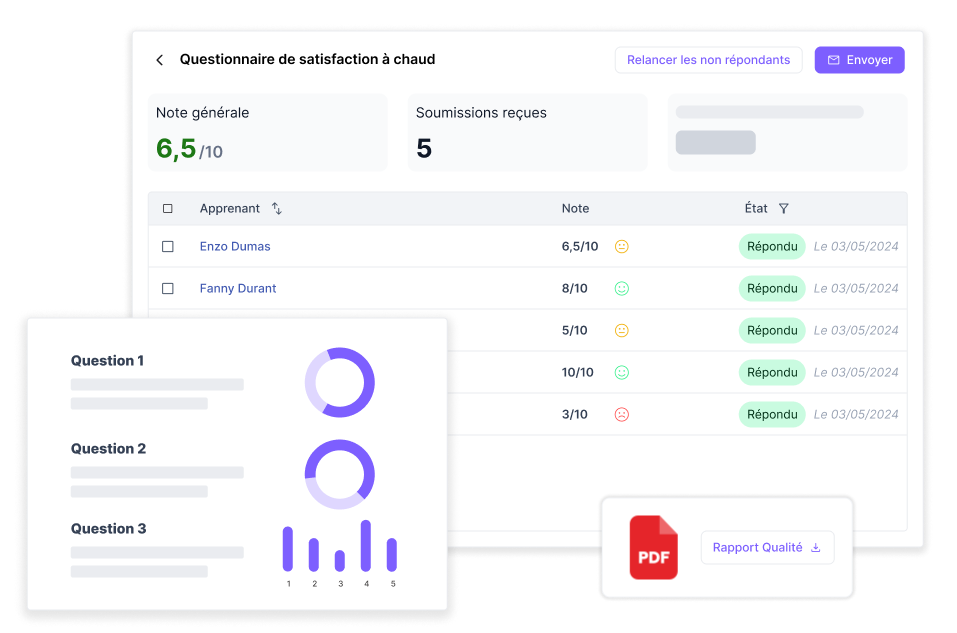This screenshot has height=633, width=957.
Task: Click sad face icon beside 3/10
Action: pos(621,414)
